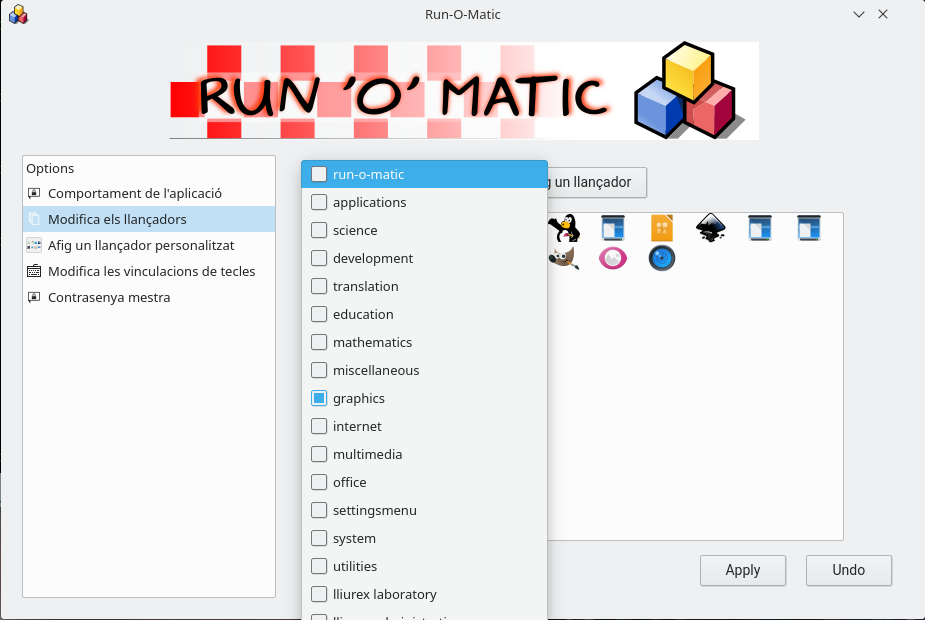Uncheck the graphics checkbox
The height and width of the screenshot is (620, 925).
point(319,398)
